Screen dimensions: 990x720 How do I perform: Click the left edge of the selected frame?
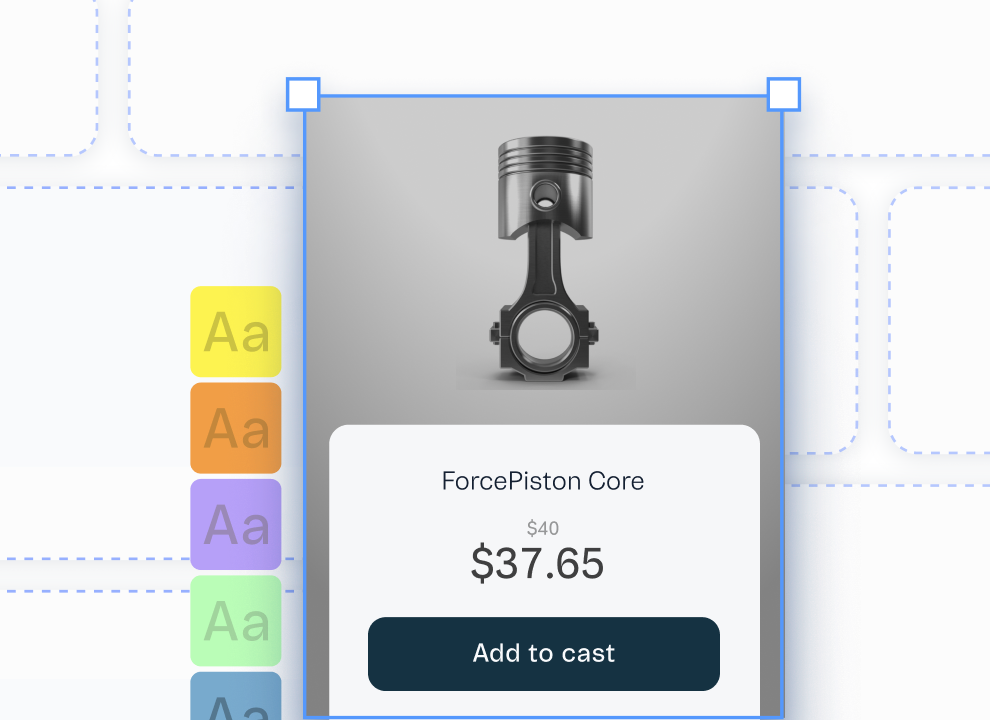point(304,400)
